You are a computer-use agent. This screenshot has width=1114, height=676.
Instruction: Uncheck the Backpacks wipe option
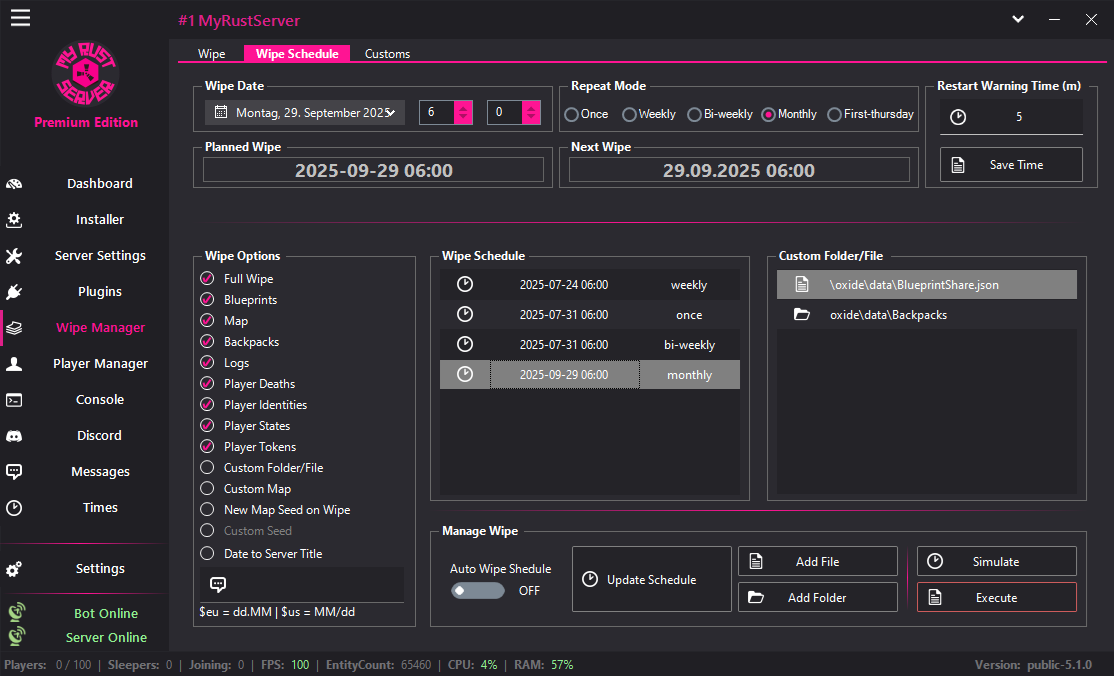tap(207, 341)
